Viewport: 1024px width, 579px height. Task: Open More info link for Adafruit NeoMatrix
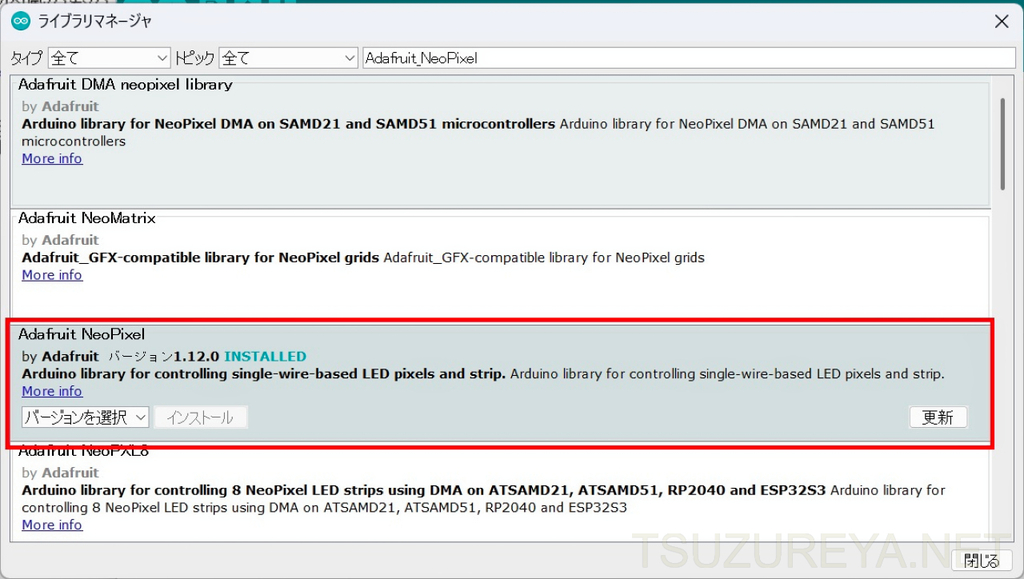click(52, 275)
